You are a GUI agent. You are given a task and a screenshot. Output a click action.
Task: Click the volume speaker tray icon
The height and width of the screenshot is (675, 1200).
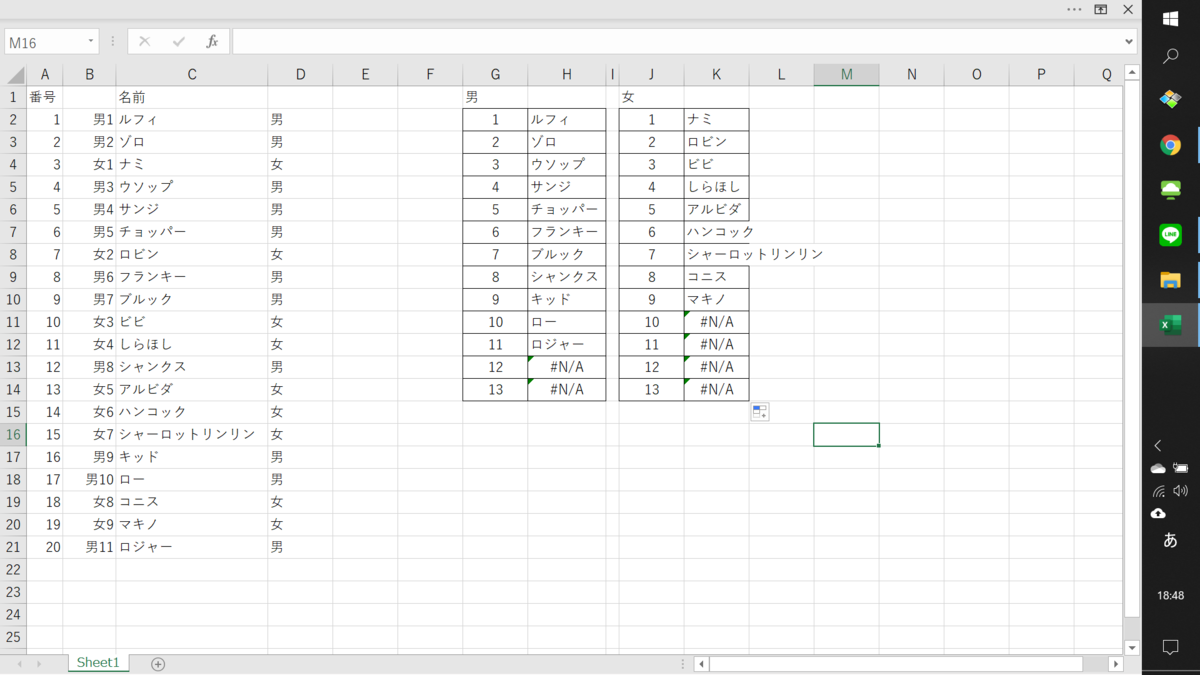point(1181,491)
